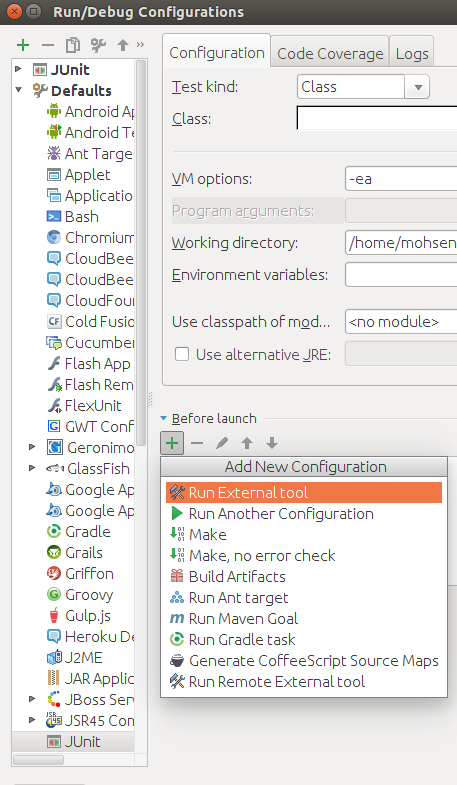Select Android Application default with robot icon

pyautogui.click(x=90, y=111)
